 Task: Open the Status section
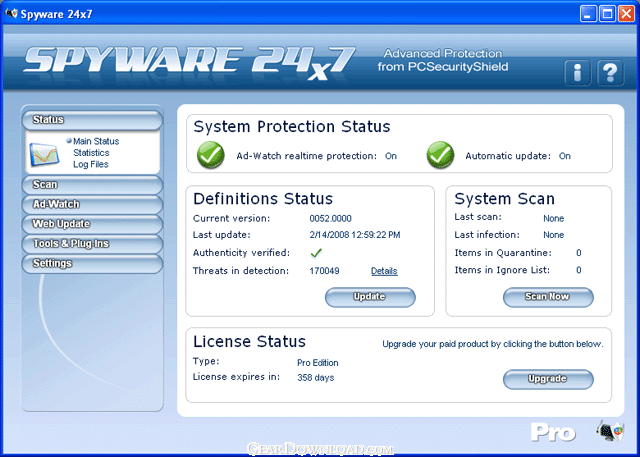coord(92,120)
